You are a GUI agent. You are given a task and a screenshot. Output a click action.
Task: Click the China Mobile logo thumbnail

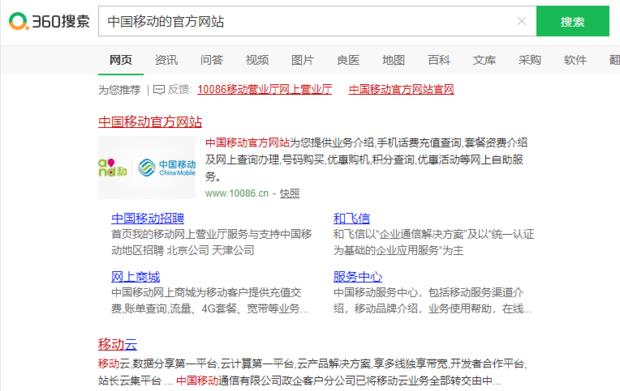click(147, 167)
